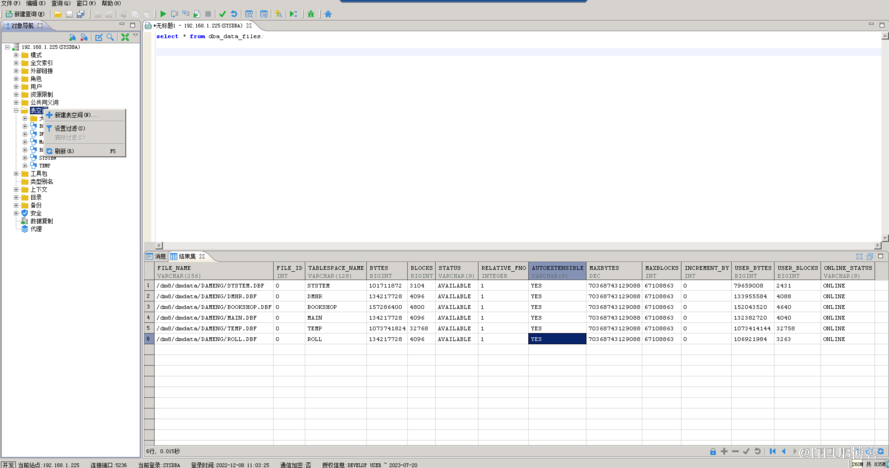
Task: Collapse the 192.168.1.225 connection node
Action: [x=7, y=47]
